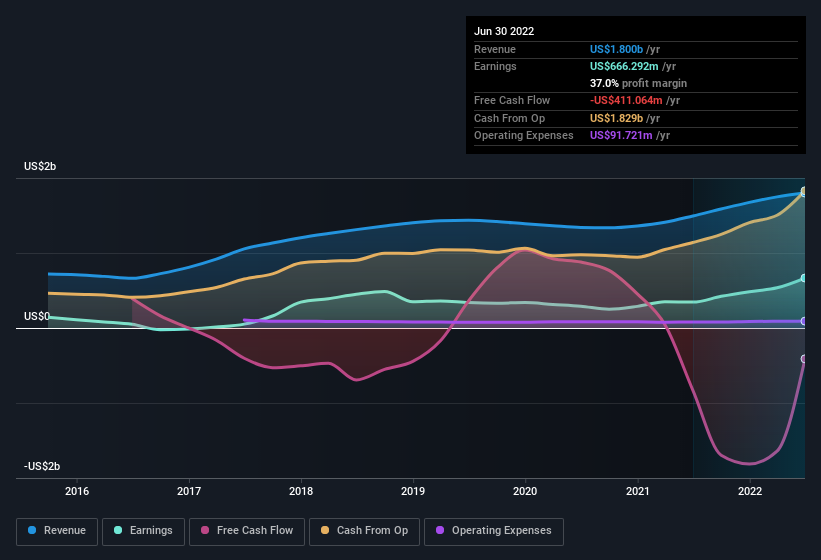Click the Revenue endpoint marker on chart
This screenshot has height=560, width=821.
[x=804, y=192]
